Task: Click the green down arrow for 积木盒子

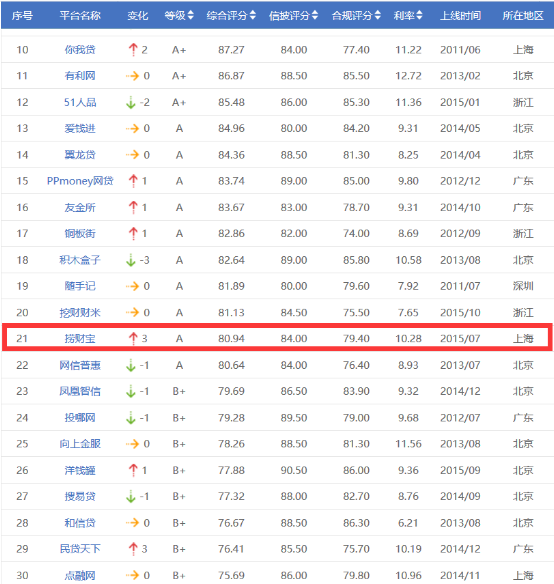Action: tap(131, 260)
